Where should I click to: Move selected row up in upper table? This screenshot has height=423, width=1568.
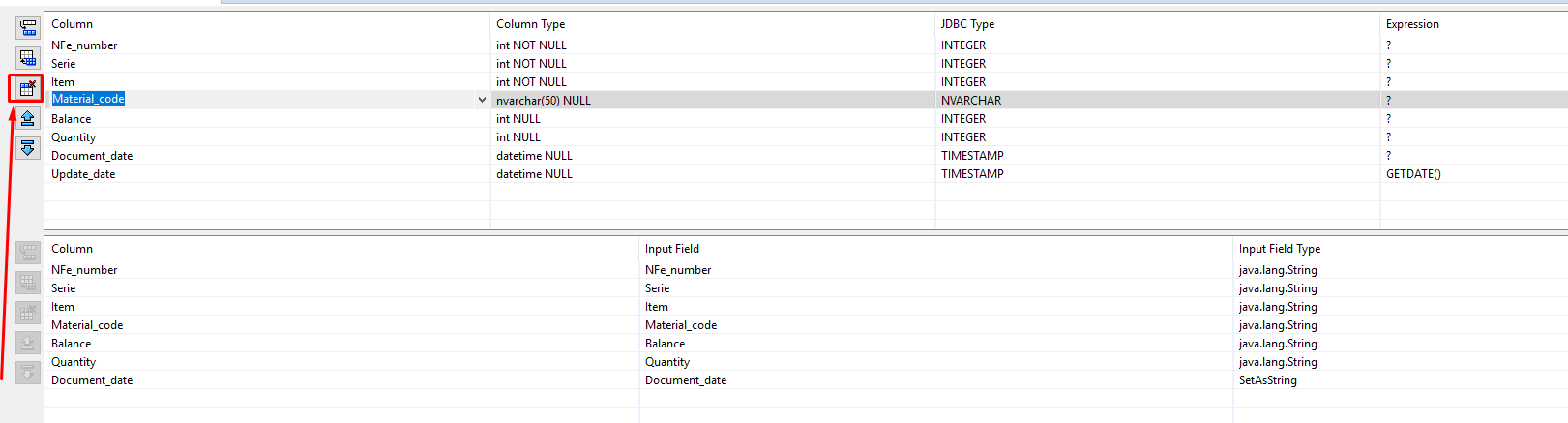click(27, 118)
